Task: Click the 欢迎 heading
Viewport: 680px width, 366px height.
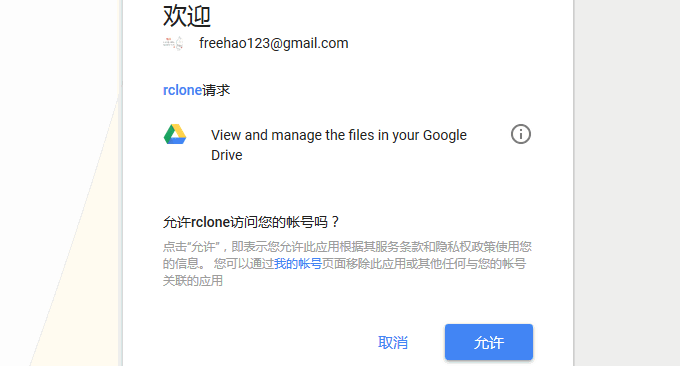Action: 187,16
